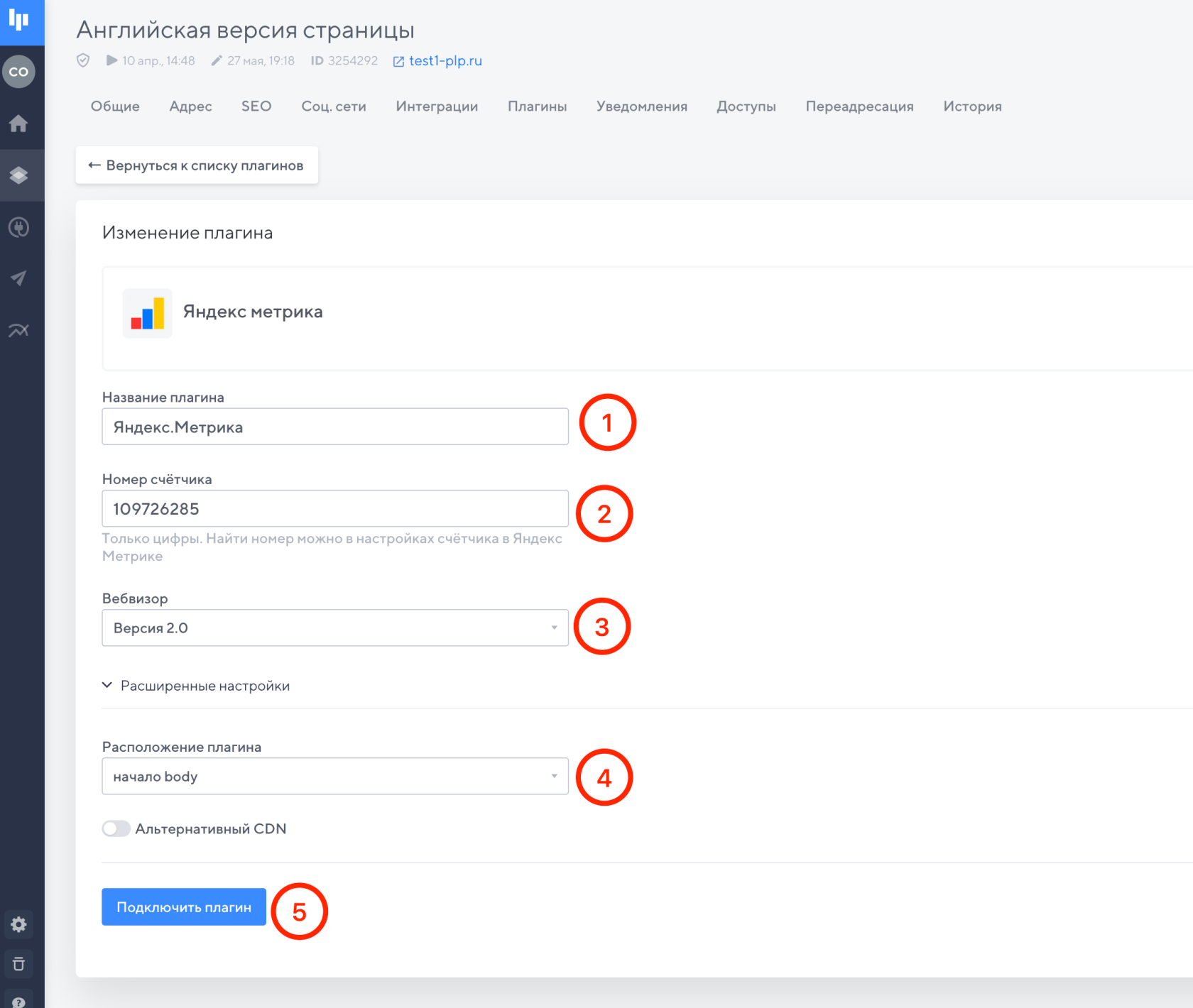
Task: Open the Интеграции tab
Action: pyautogui.click(x=437, y=106)
